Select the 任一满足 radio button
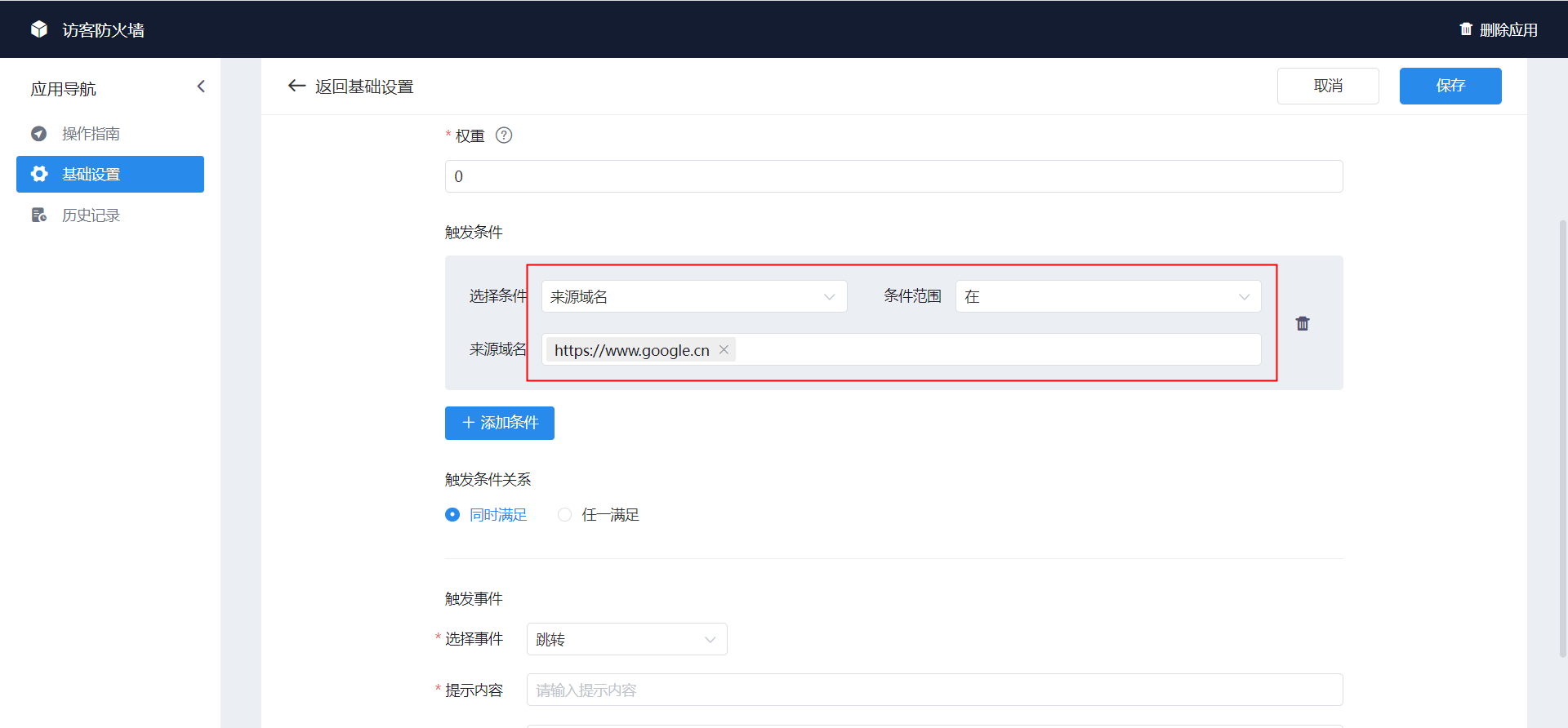Screen dimensions: 1568x728 [564, 514]
